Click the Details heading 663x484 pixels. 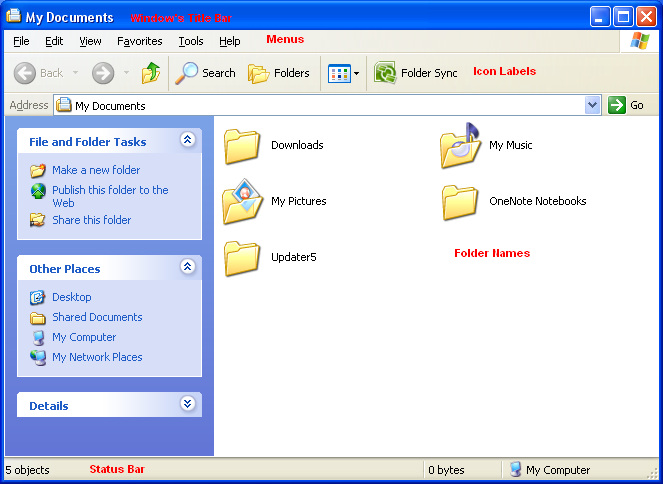tap(49, 406)
